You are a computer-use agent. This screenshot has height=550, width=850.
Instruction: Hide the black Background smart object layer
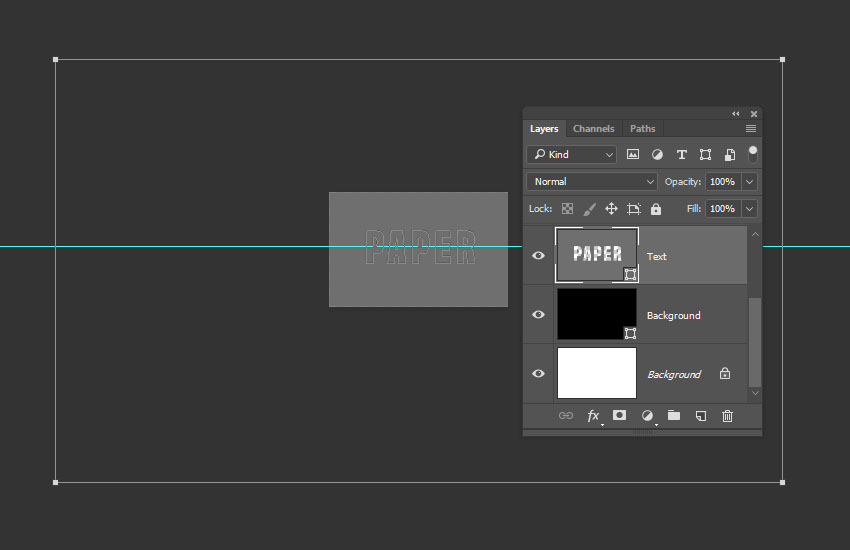click(538, 314)
